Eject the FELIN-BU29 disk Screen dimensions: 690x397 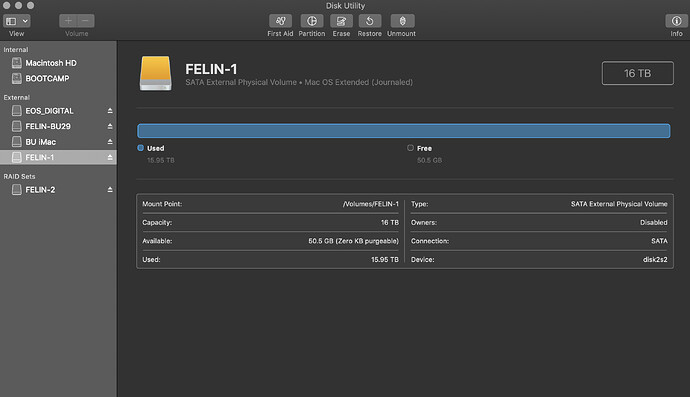coord(110,126)
